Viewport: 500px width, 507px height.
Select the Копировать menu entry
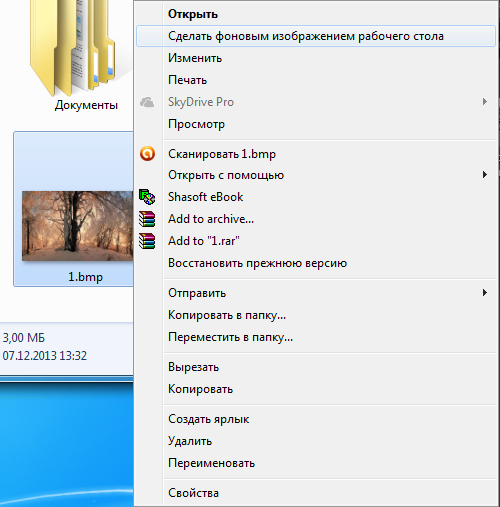[315, 389]
